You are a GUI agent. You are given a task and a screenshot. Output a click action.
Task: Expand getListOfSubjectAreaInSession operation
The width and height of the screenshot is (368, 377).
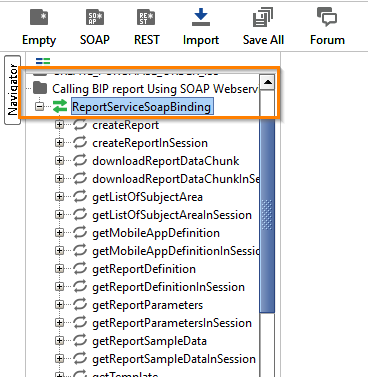(59, 215)
